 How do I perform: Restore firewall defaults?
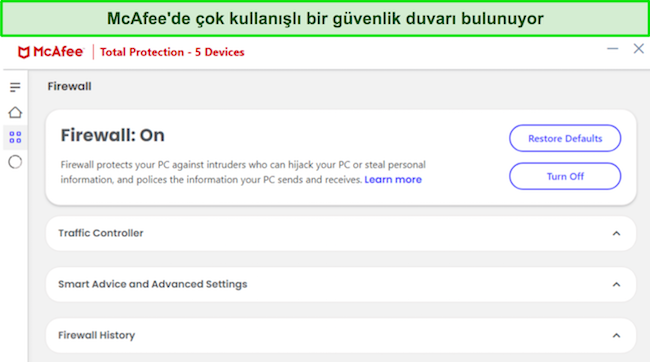(x=565, y=138)
